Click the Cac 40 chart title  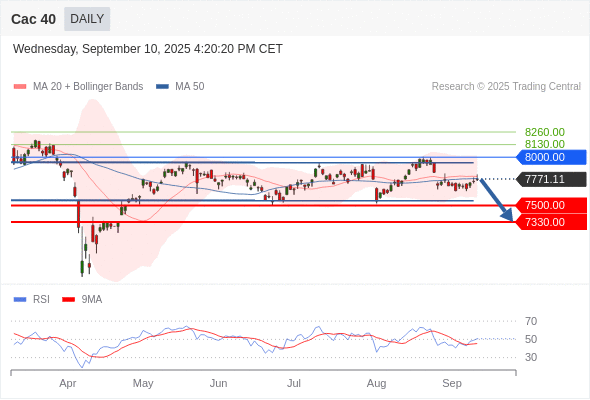pyautogui.click(x=33, y=19)
